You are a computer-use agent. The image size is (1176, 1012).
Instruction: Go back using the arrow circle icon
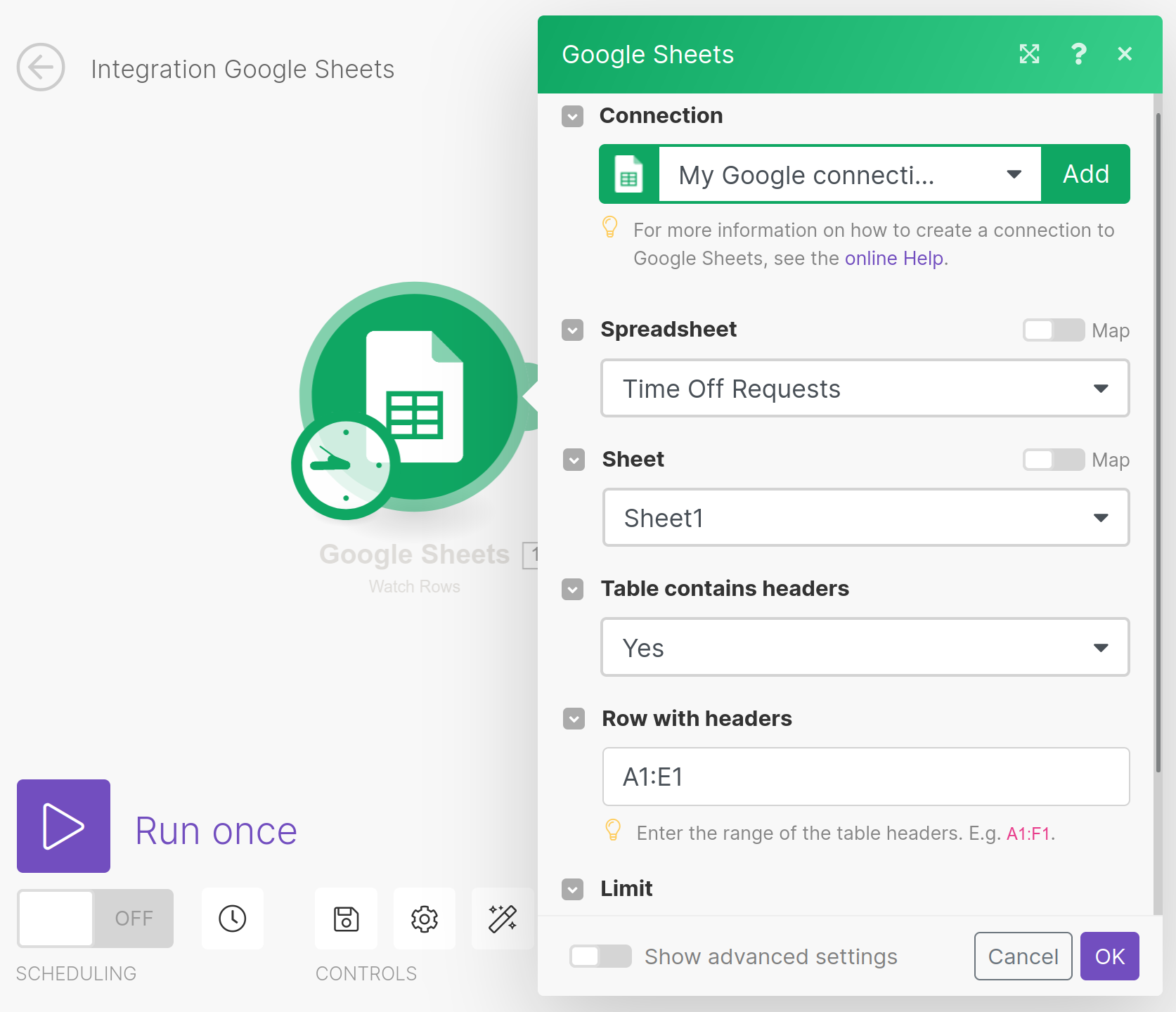(x=41, y=67)
